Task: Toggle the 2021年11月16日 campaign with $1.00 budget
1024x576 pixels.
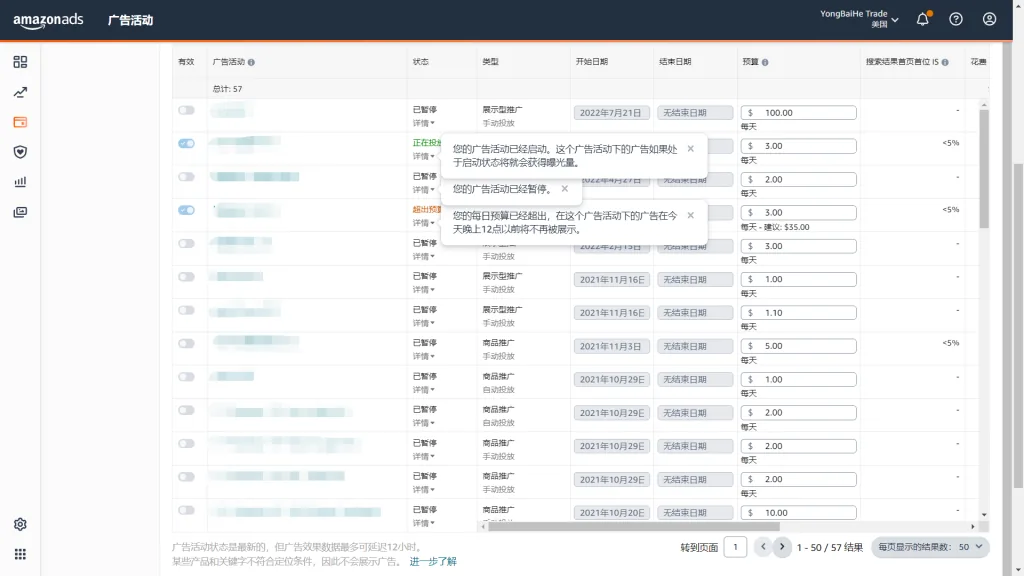Action: (186, 277)
